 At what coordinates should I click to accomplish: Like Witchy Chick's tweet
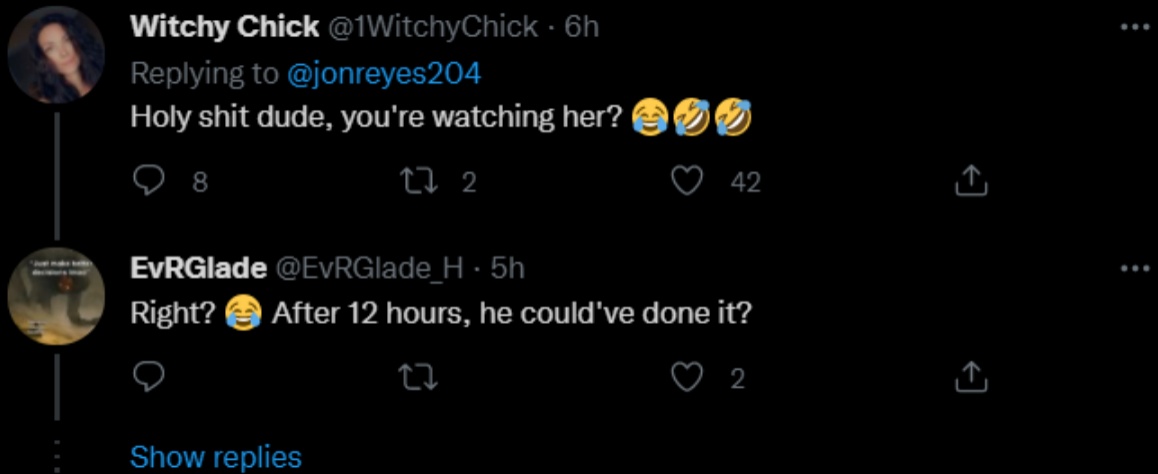click(x=686, y=180)
